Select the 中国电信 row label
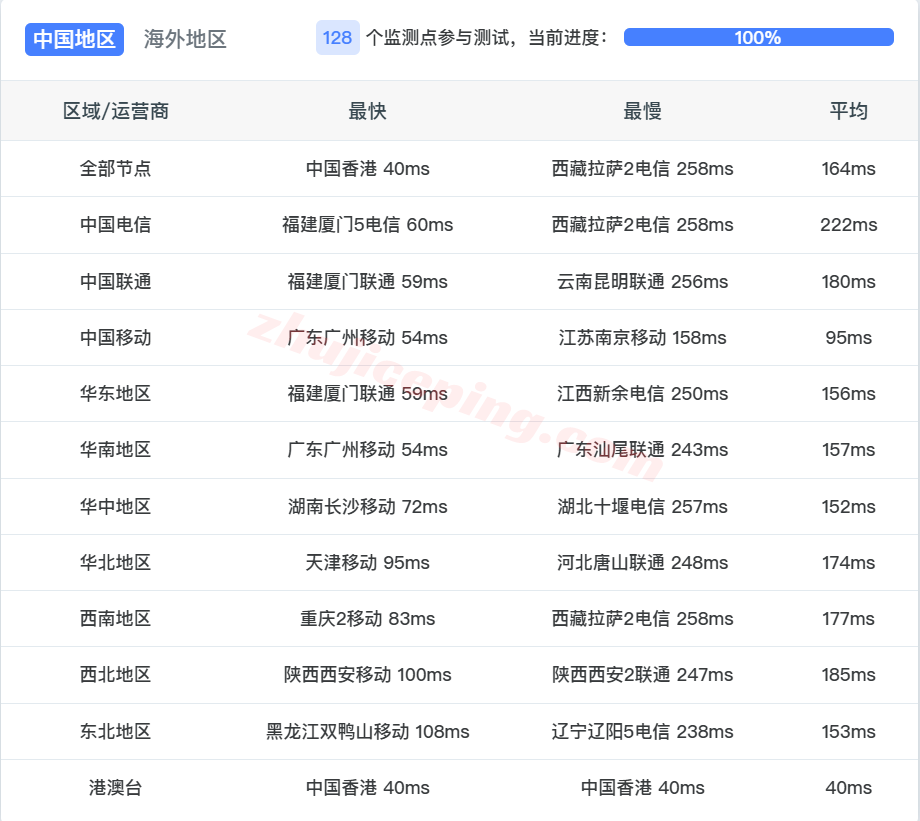 pos(116,224)
